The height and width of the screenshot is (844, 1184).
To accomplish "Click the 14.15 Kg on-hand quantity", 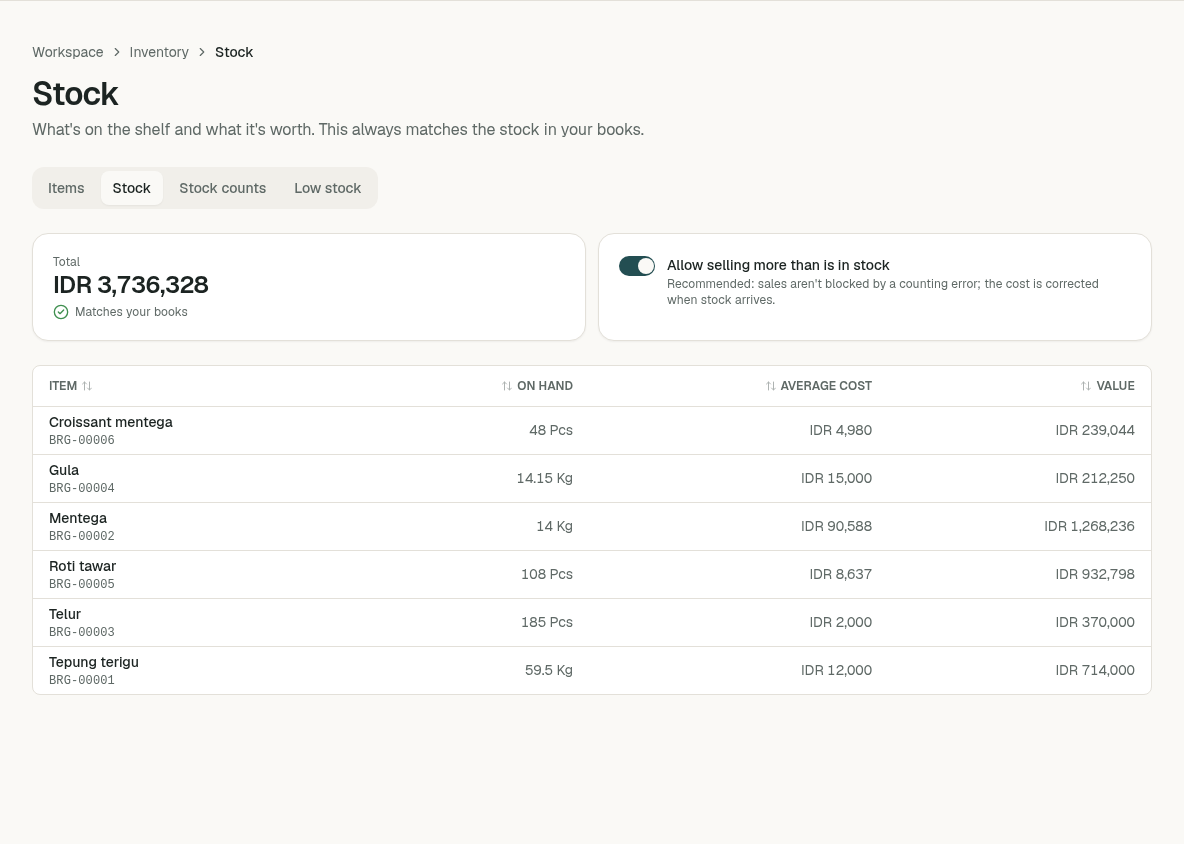I will 544,478.
